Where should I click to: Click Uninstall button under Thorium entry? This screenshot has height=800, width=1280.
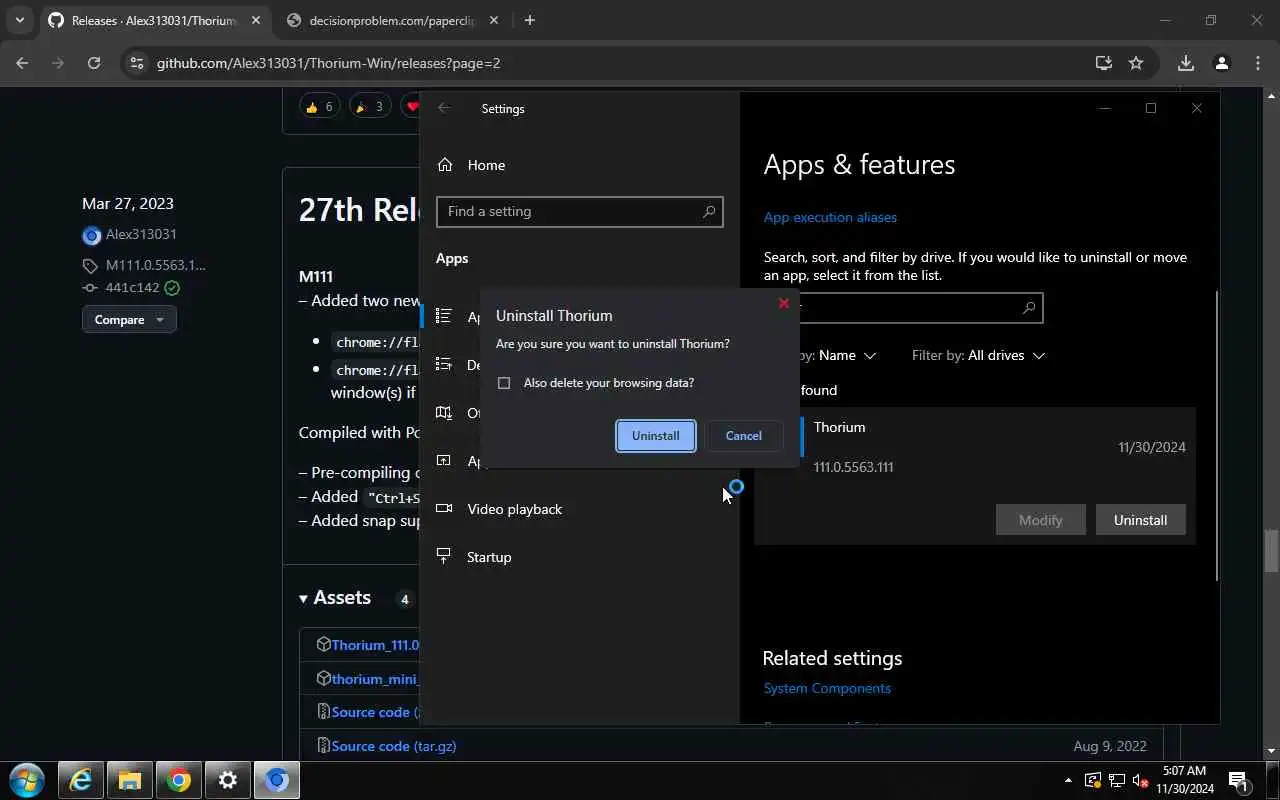[x=1140, y=520]
